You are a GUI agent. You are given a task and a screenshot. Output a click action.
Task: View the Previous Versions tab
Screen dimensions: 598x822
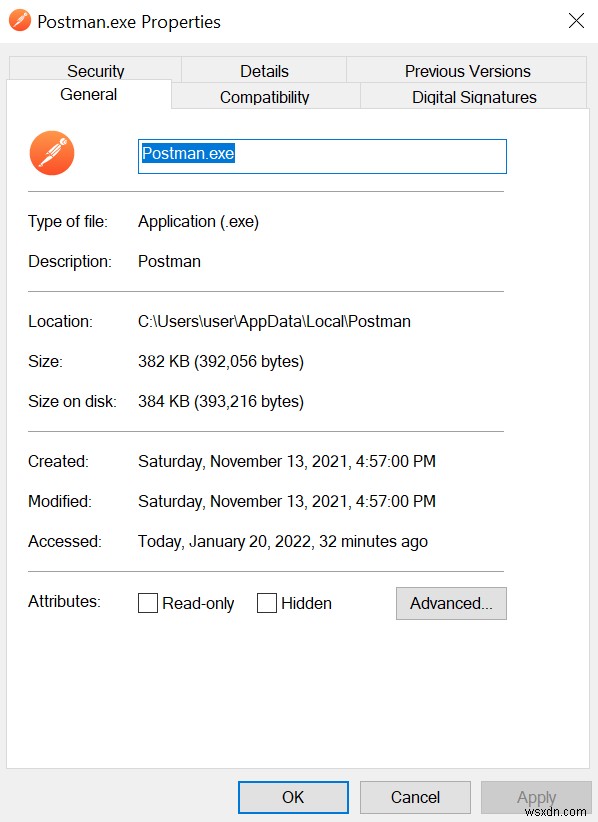[467, 71]
